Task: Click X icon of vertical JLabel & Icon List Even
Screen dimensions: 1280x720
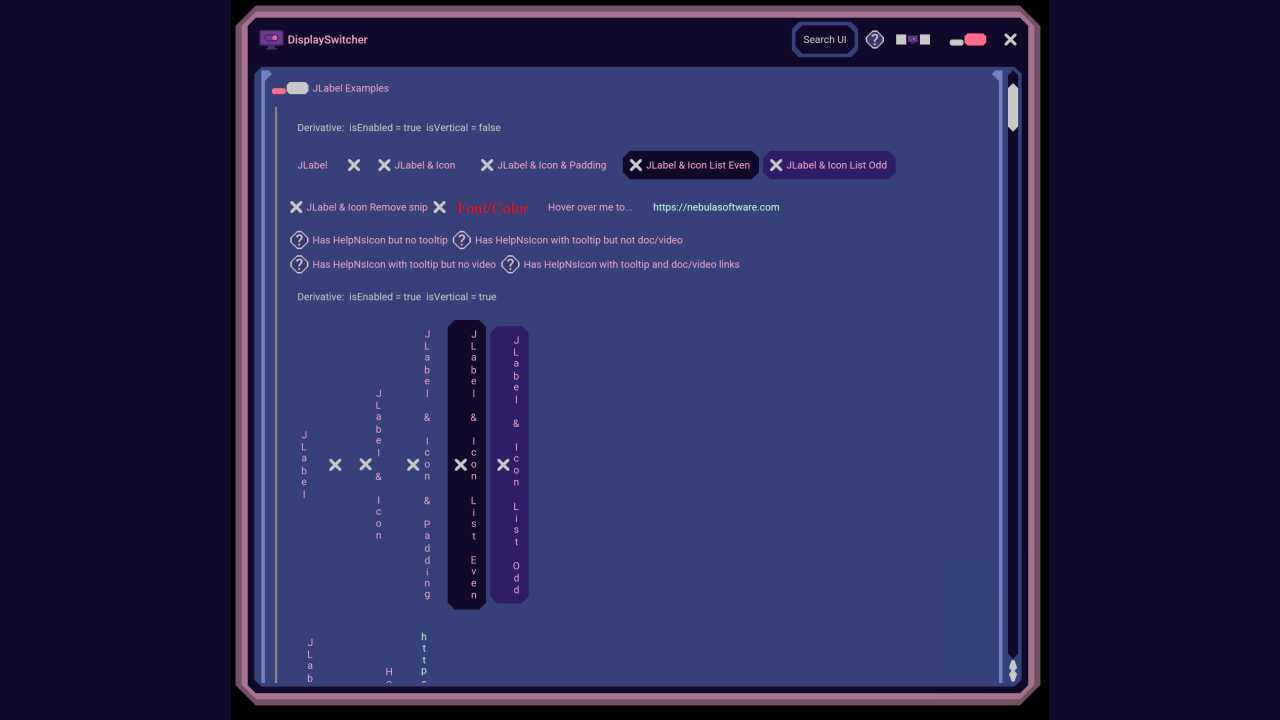Action: pyautogui.click(x=461, y=465)
